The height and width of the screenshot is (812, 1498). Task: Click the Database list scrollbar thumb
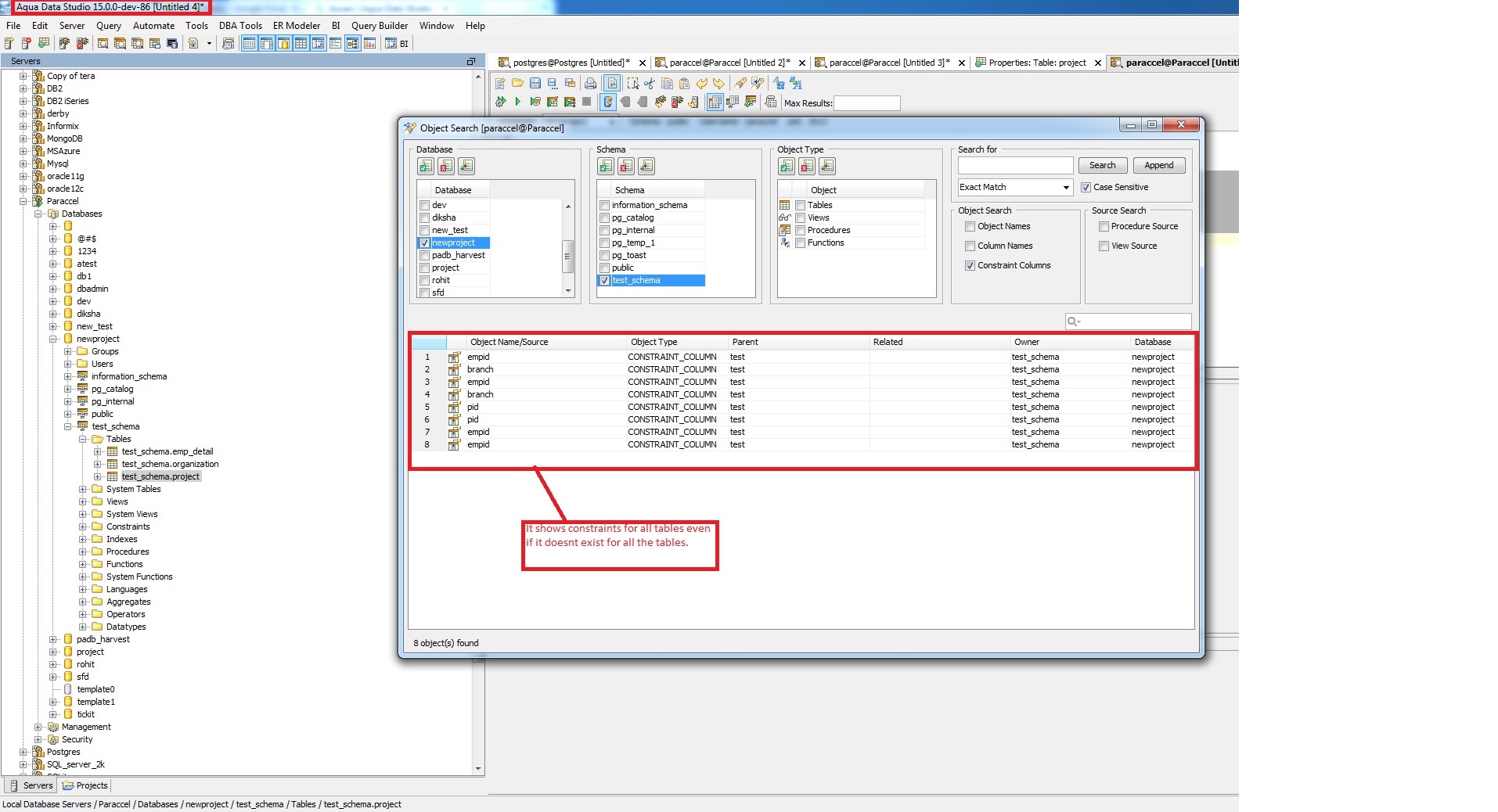coord(568,255)
